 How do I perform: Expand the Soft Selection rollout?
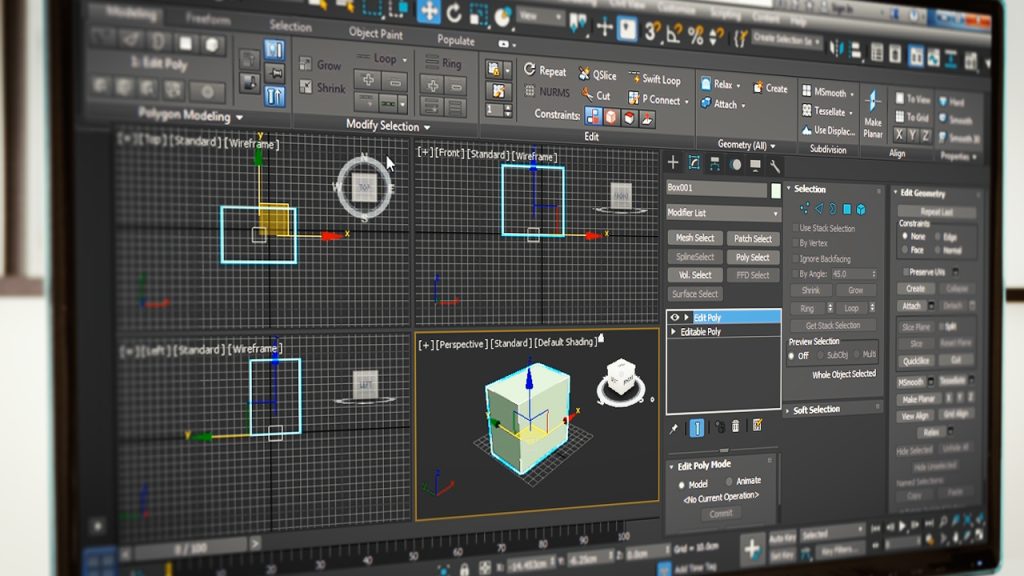click(816, 410)
